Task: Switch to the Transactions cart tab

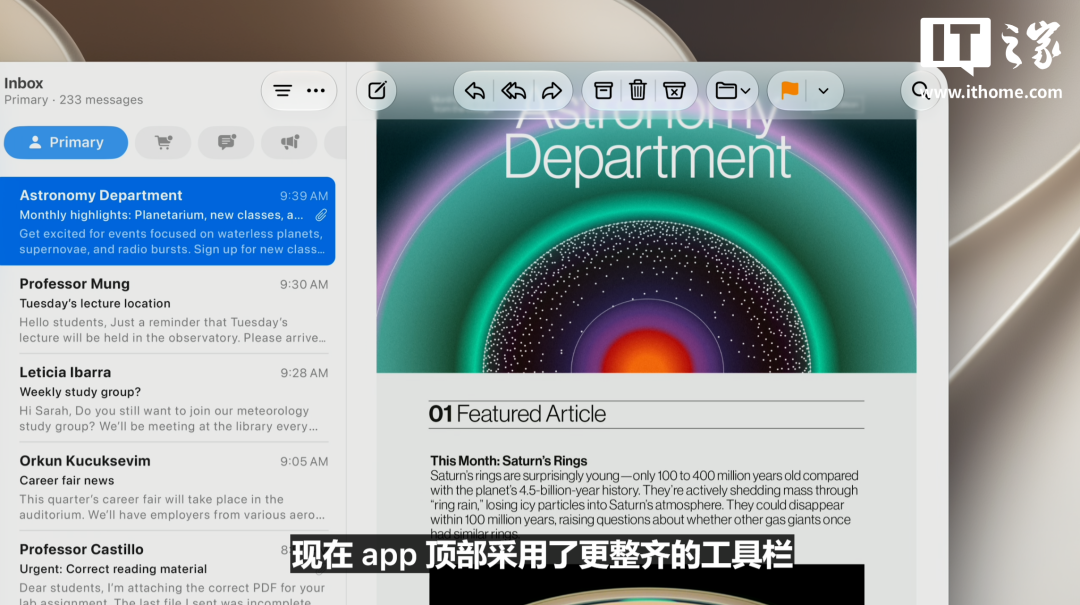Action: point(163,143)
